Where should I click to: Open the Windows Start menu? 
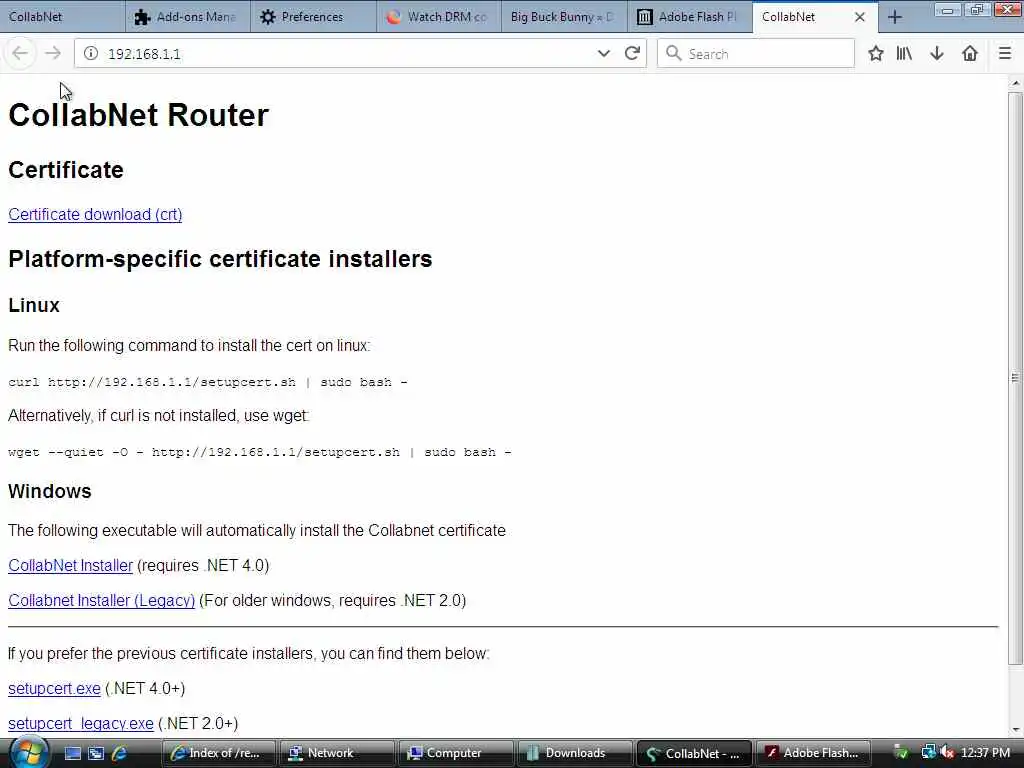[28, 752]
